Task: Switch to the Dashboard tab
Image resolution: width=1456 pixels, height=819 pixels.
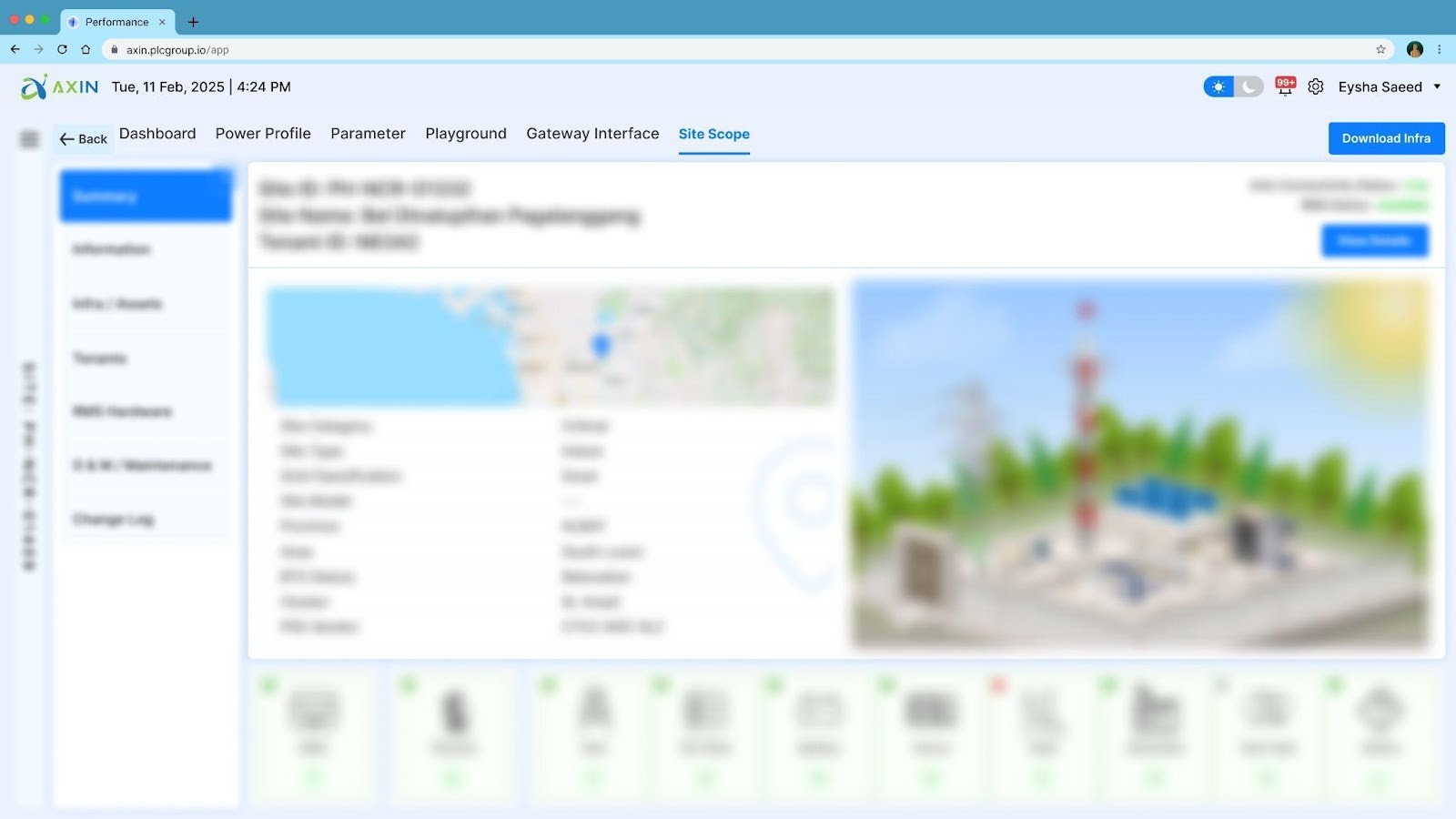Action: click(x=157, y=133)
